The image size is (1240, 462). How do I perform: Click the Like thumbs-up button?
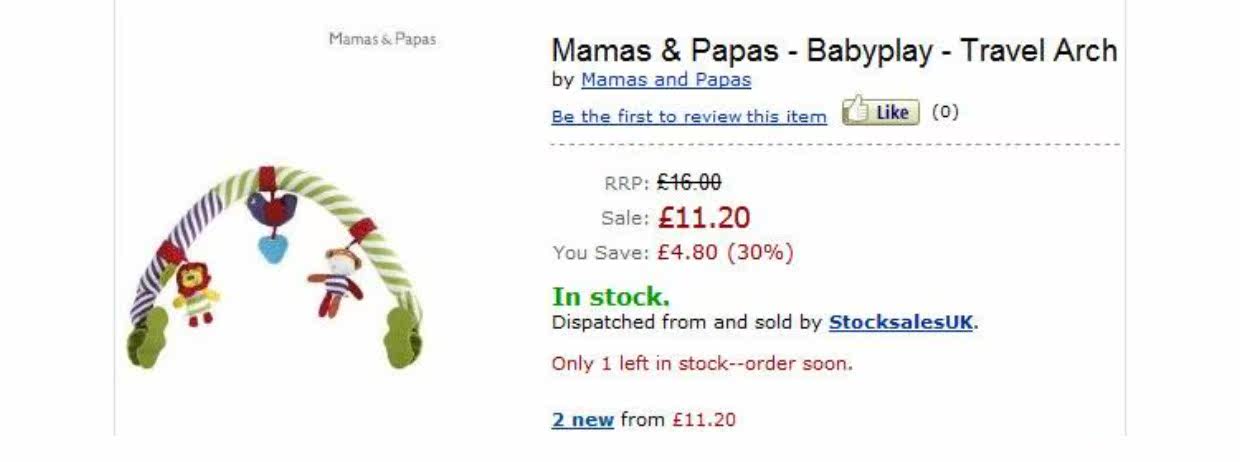click(881, 112)
